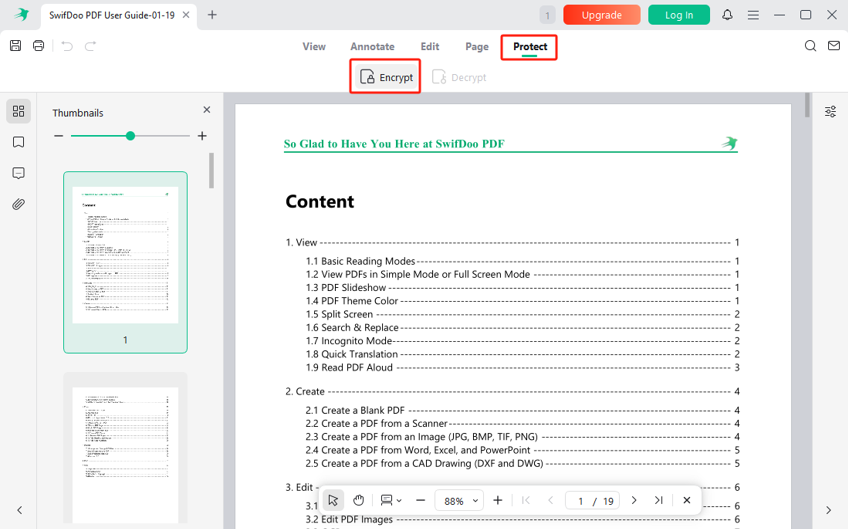Click '1.6 Search & Replace' entry

(x=352, y=328)
